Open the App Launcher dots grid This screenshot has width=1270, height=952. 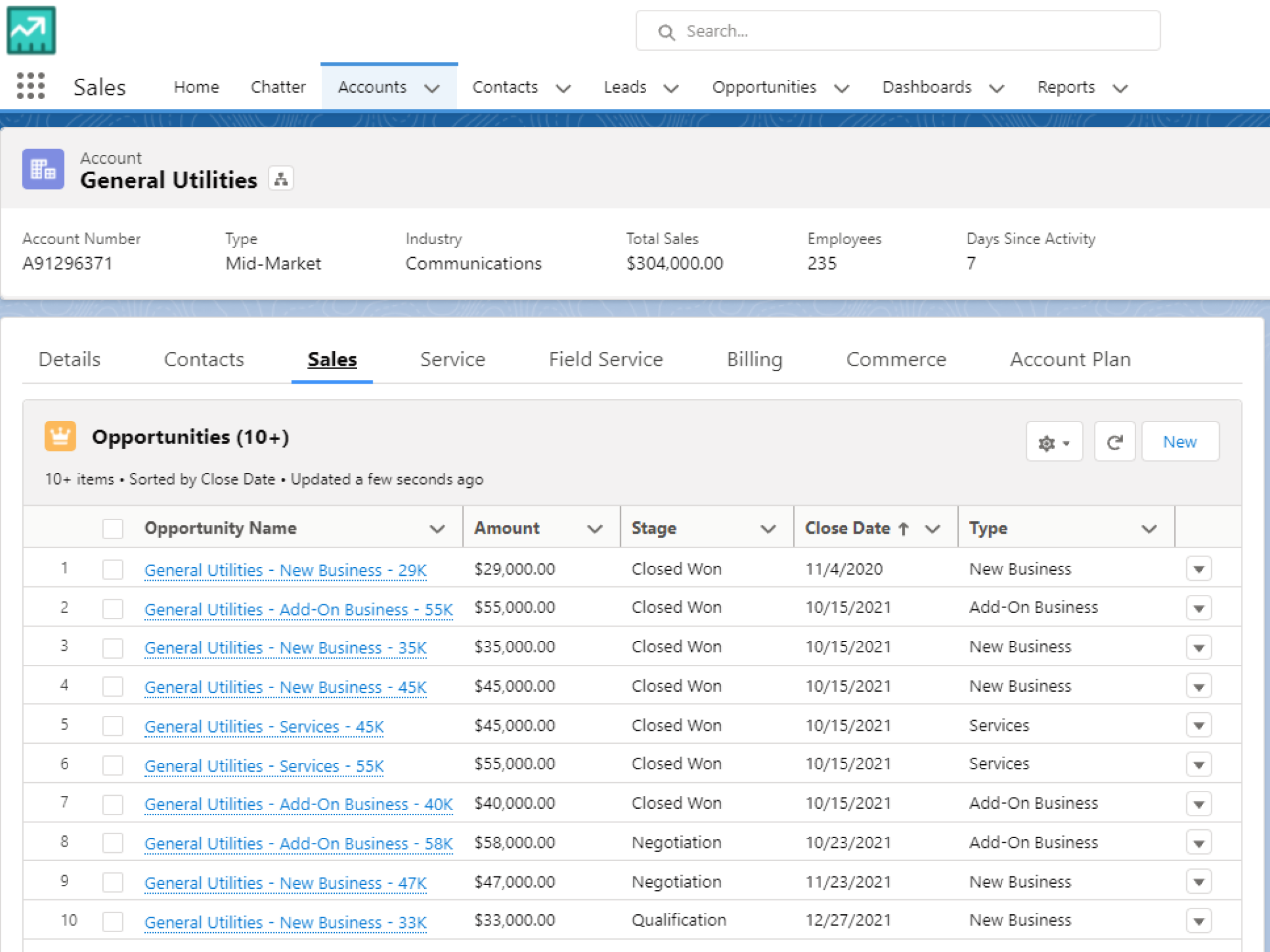pyautogui.click(x=30, y=86)
